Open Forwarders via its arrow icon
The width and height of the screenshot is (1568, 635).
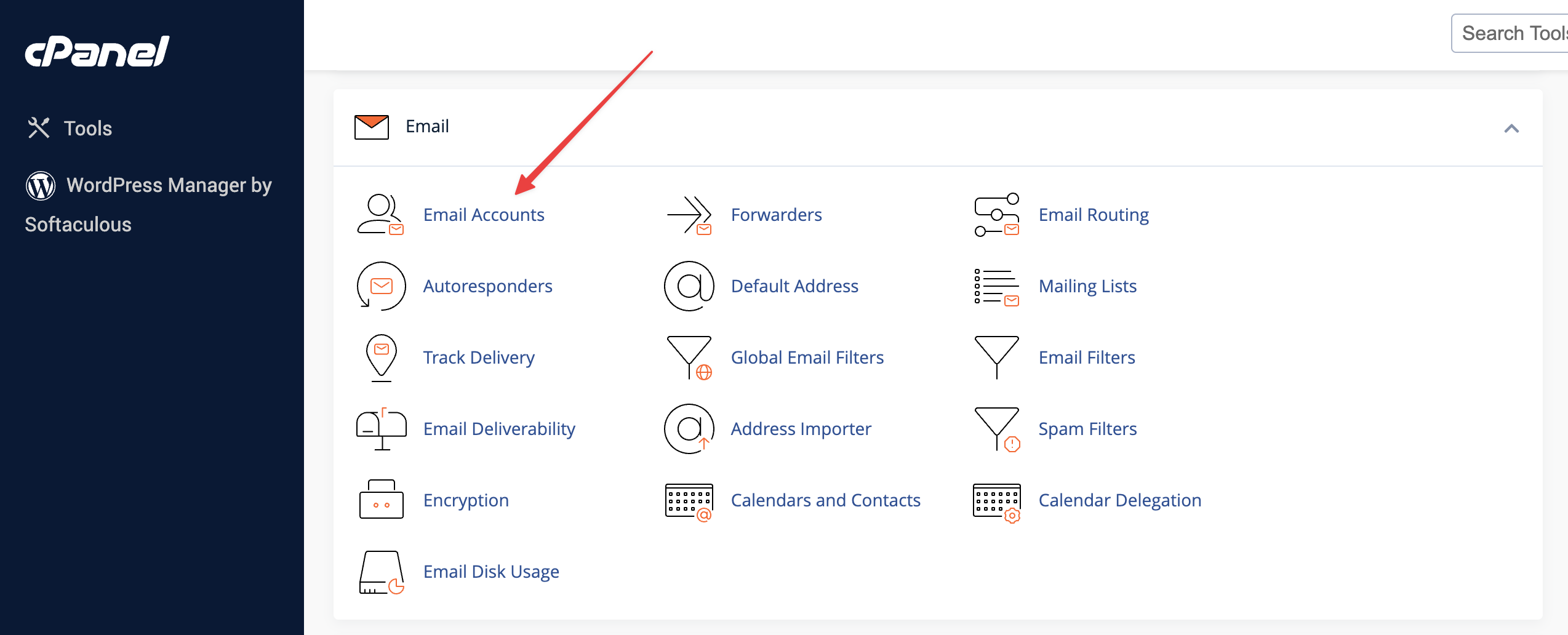[x=689, y=215]
